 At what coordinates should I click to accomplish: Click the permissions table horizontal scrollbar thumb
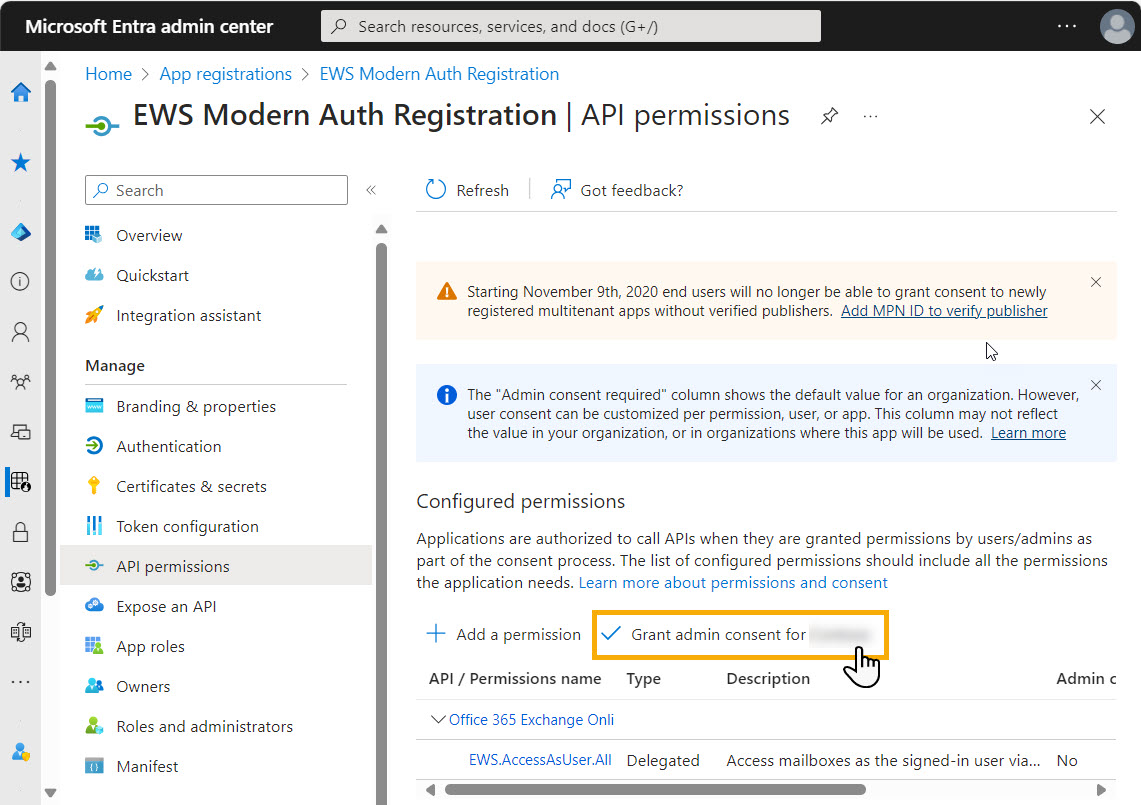point(655,790)
